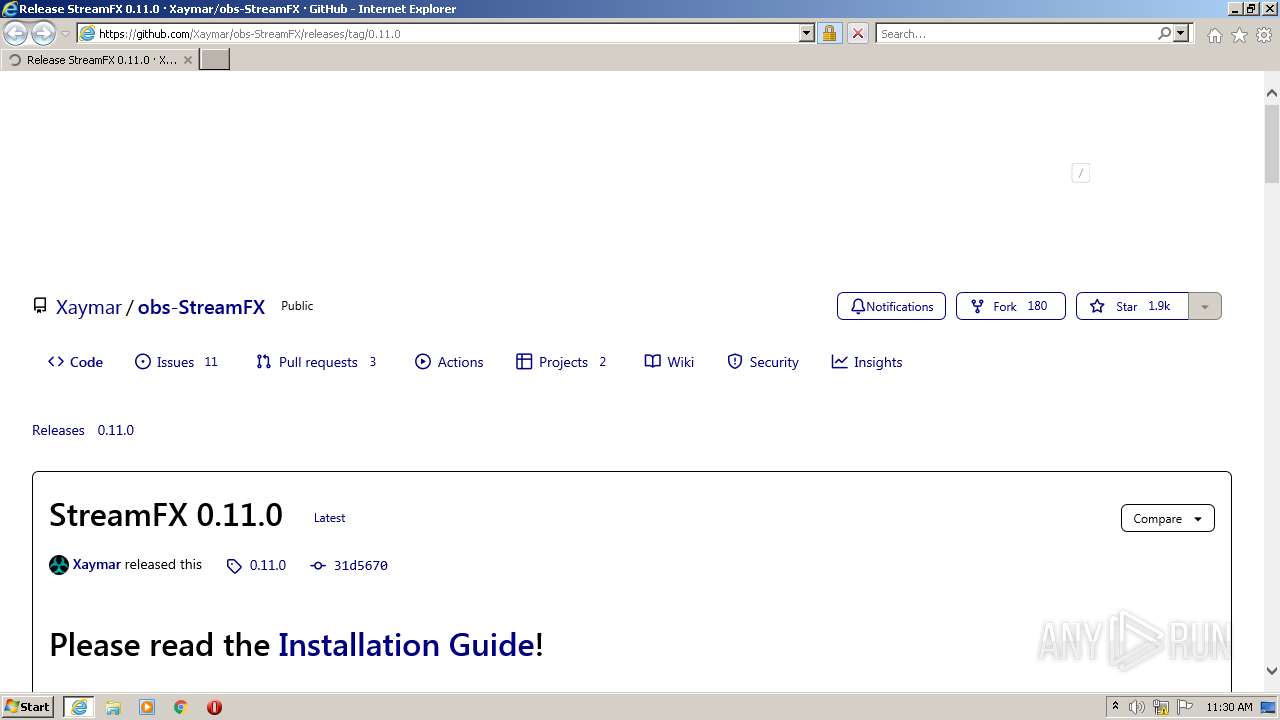Open the search provider dropdown arrow

(x=1181, y=33)
